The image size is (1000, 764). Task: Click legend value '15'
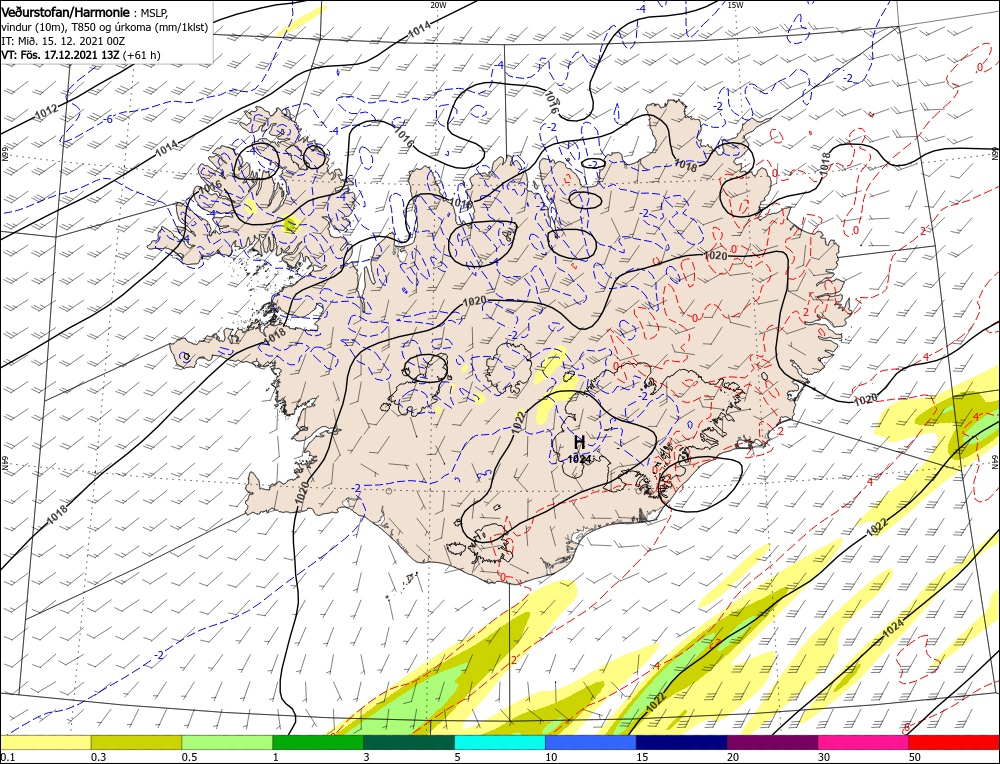click(x=642, y=757)
